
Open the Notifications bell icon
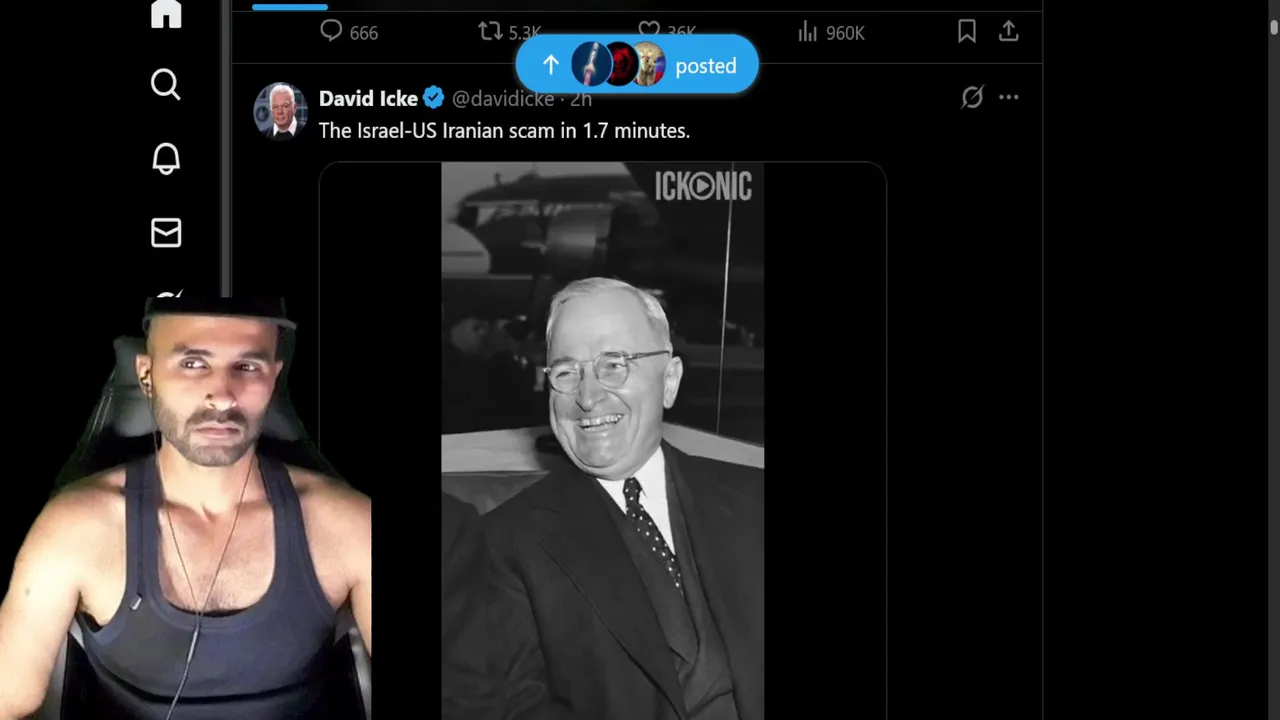pyautogui.click(x=166, y=159)
